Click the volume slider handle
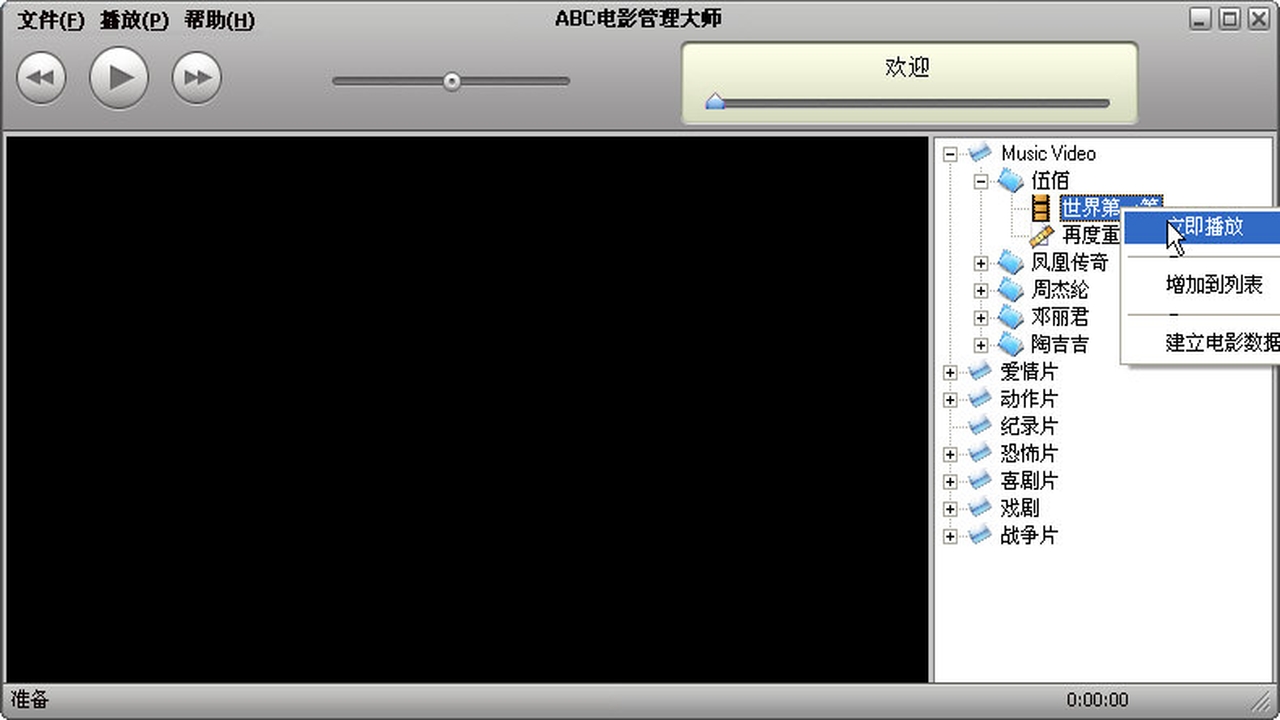 click(x=451, y=81)
